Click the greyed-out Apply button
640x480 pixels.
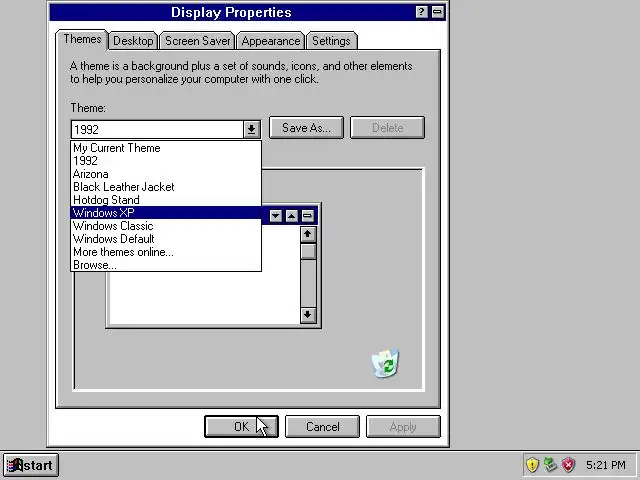[x=403, y=427]
